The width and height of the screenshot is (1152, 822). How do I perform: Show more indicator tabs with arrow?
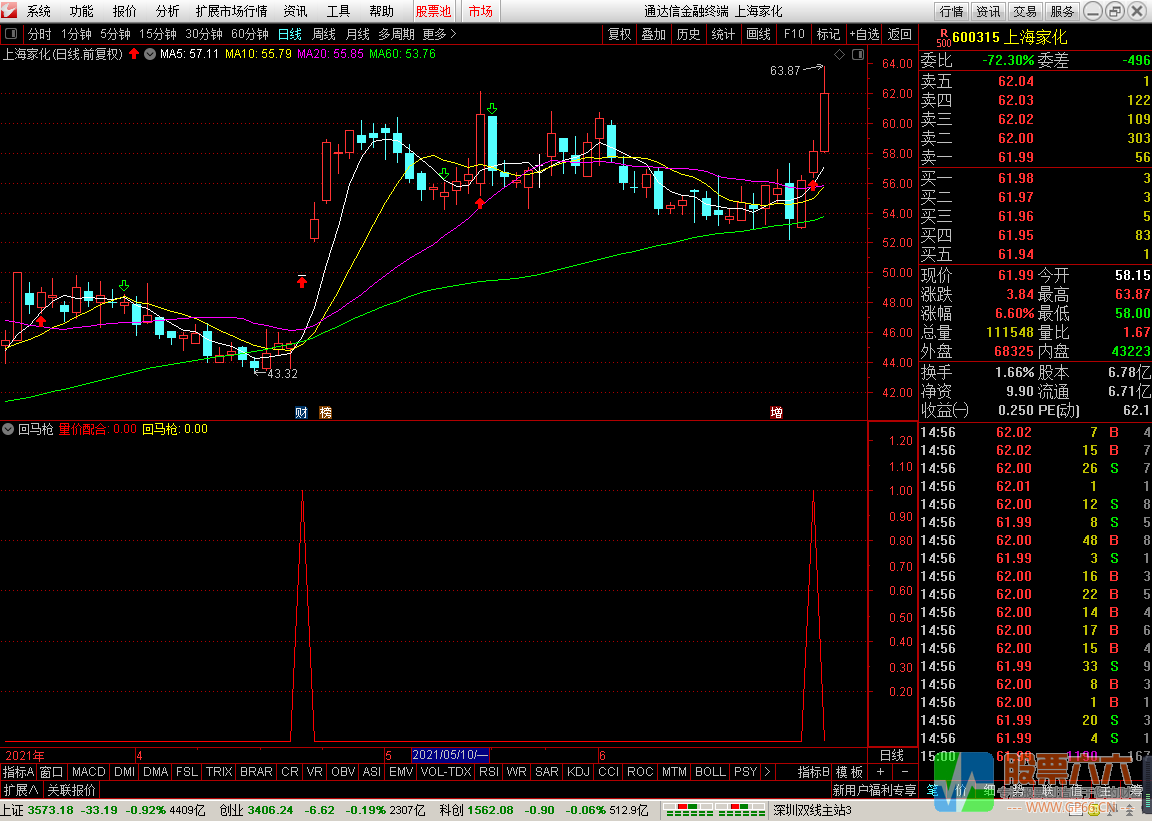[767, 772]
